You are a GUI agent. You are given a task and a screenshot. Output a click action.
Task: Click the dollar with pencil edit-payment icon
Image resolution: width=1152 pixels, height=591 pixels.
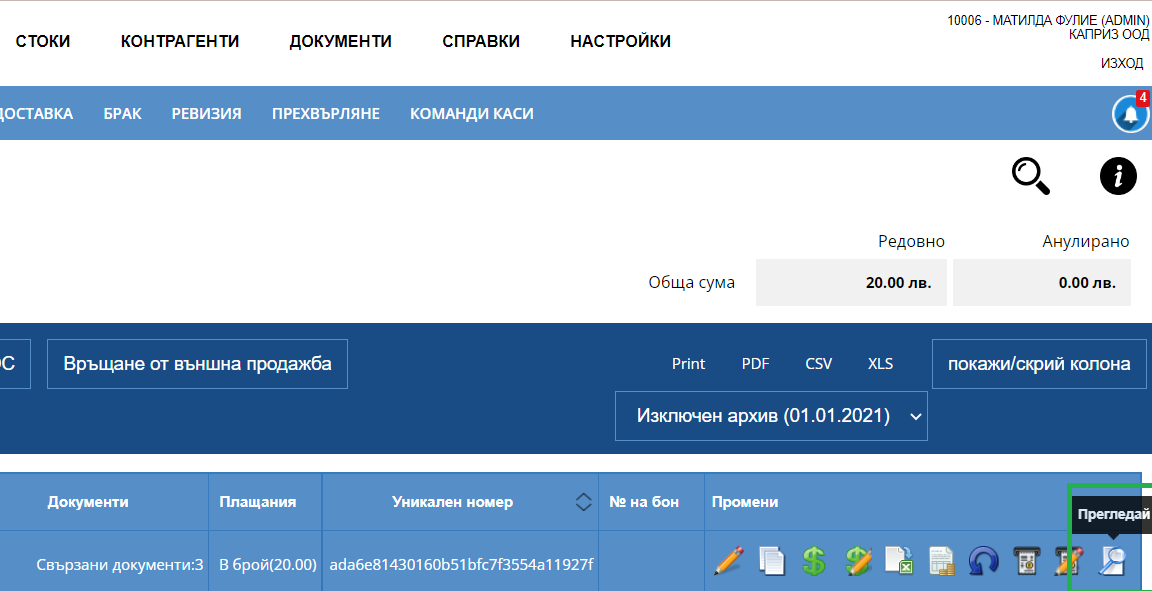pos(857,561)
